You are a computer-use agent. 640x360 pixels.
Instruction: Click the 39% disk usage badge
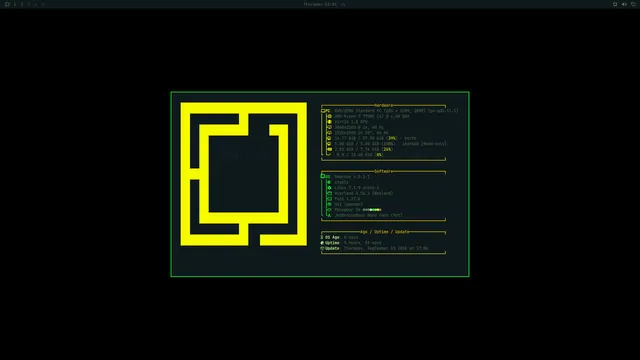point(391,138)
